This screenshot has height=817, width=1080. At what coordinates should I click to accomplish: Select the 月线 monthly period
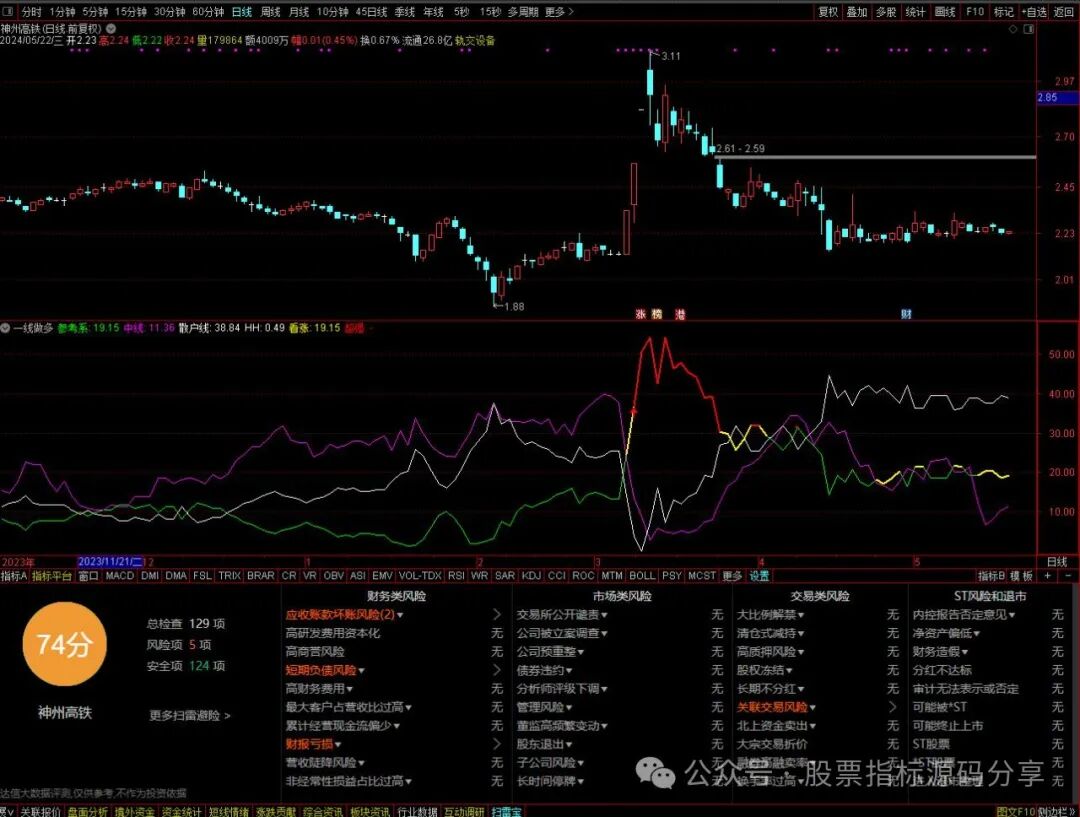tap(299, 12)
